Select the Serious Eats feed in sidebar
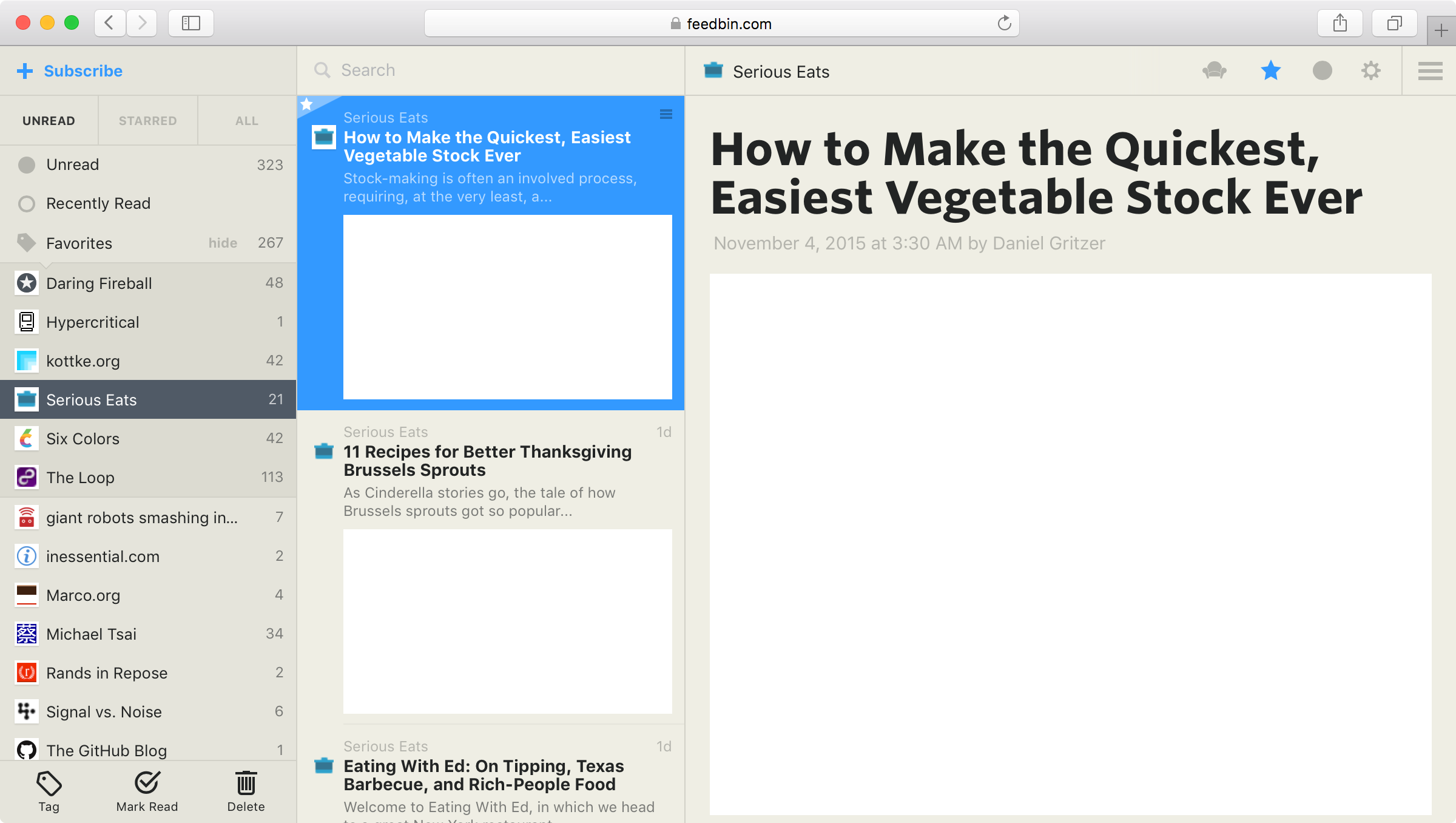This screenshot has height=823, width=1456. (148, 399)
